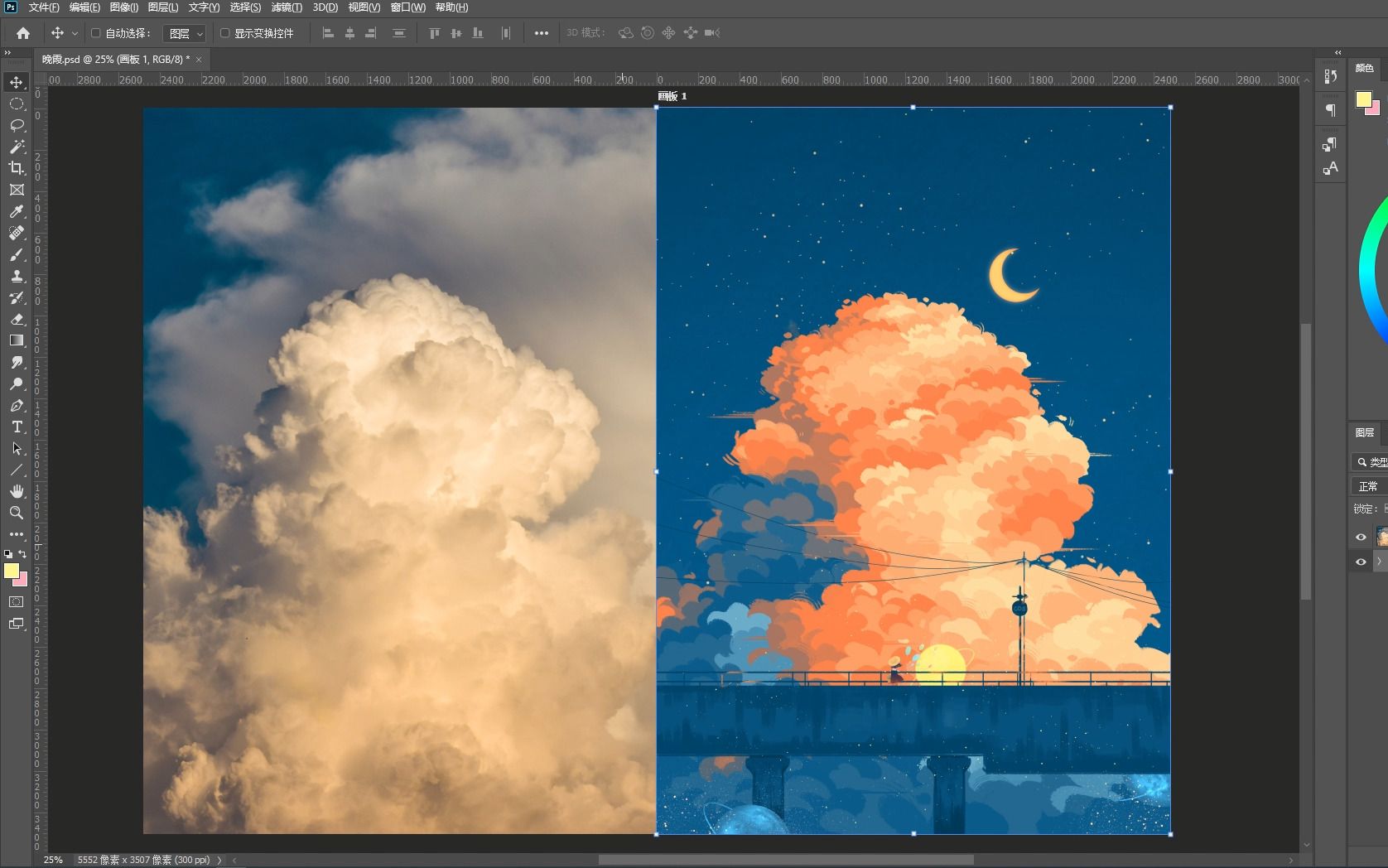Select the Hand tool
This screenshot has width=1388, height=868.
coord(17,491)
